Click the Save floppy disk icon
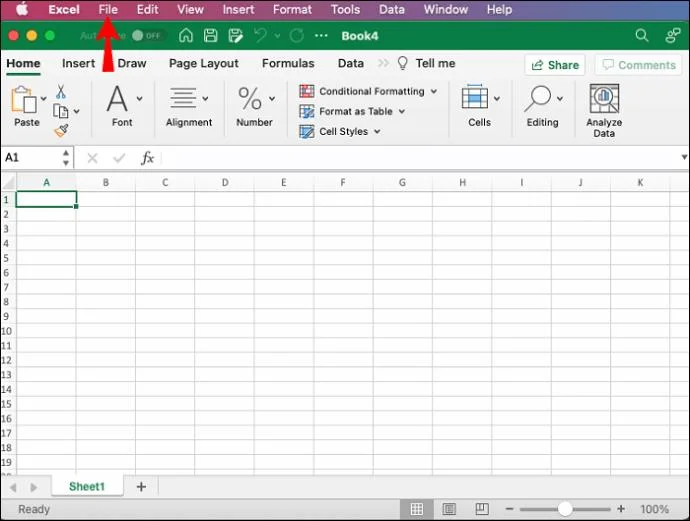This screenshot has width=690, height=521. click(210, 36)
